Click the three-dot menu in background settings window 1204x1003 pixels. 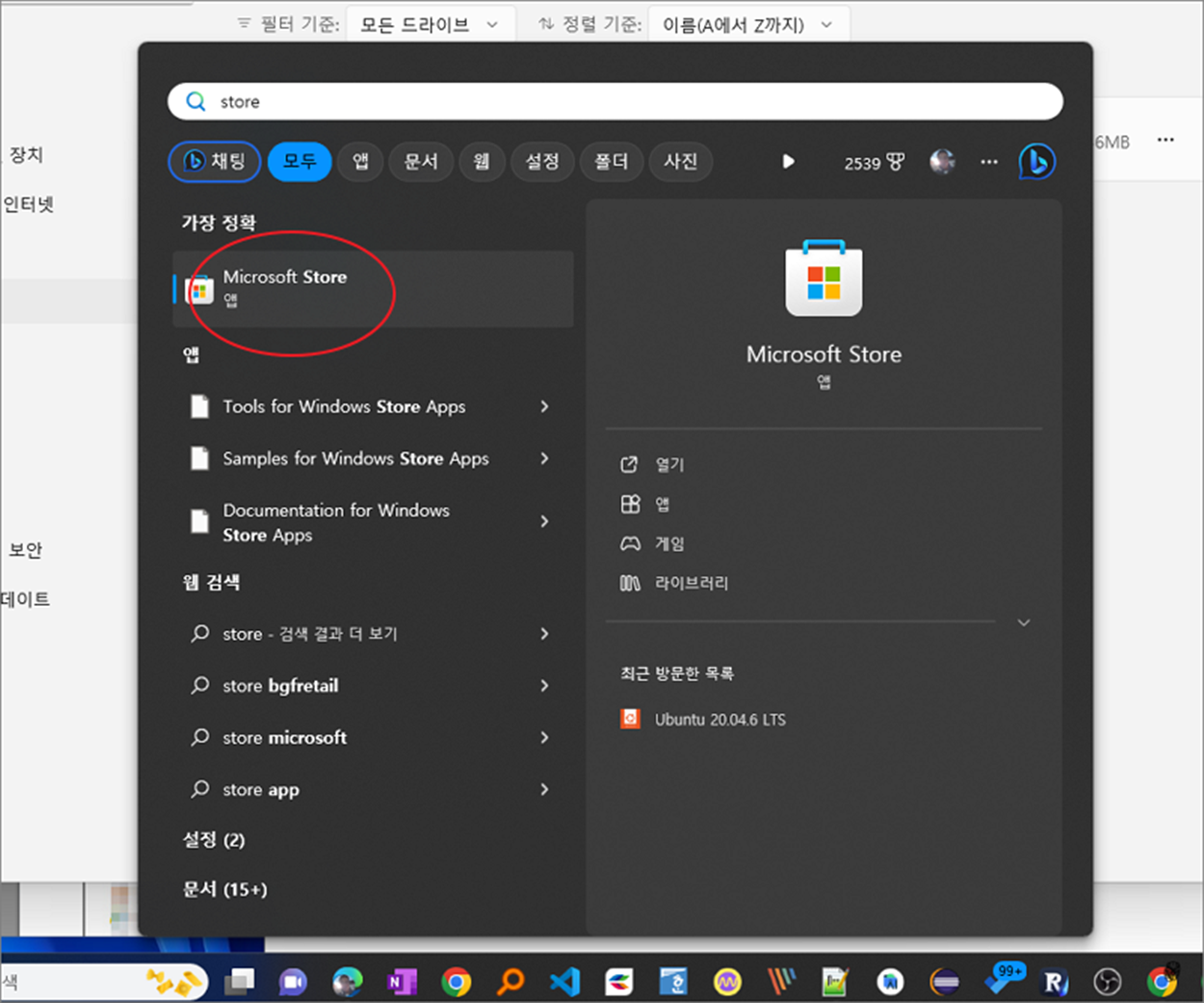(x=1165, y=141)
